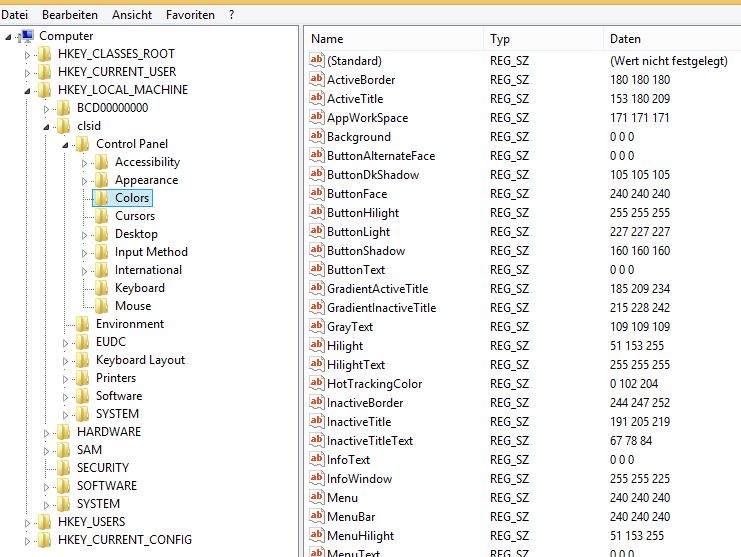Click the string icon of ButtonFace
This screenshot has width=741, height=557.
coord(316,193)
